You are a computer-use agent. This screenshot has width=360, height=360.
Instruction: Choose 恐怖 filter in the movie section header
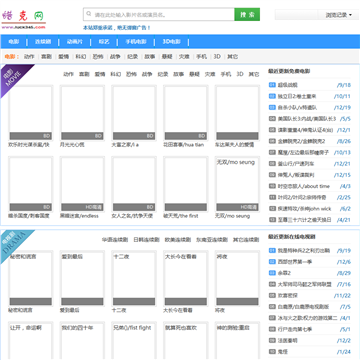[131, 74]
